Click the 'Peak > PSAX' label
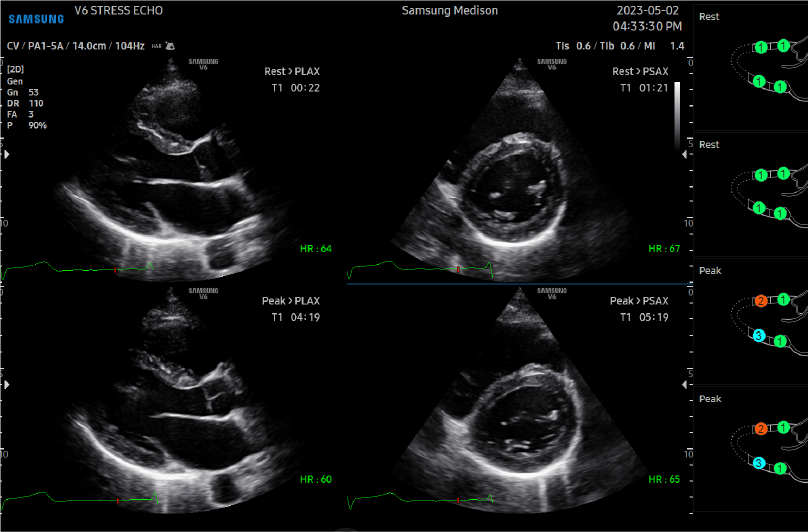This screenshot has width=808, height=532. point(639,301)
